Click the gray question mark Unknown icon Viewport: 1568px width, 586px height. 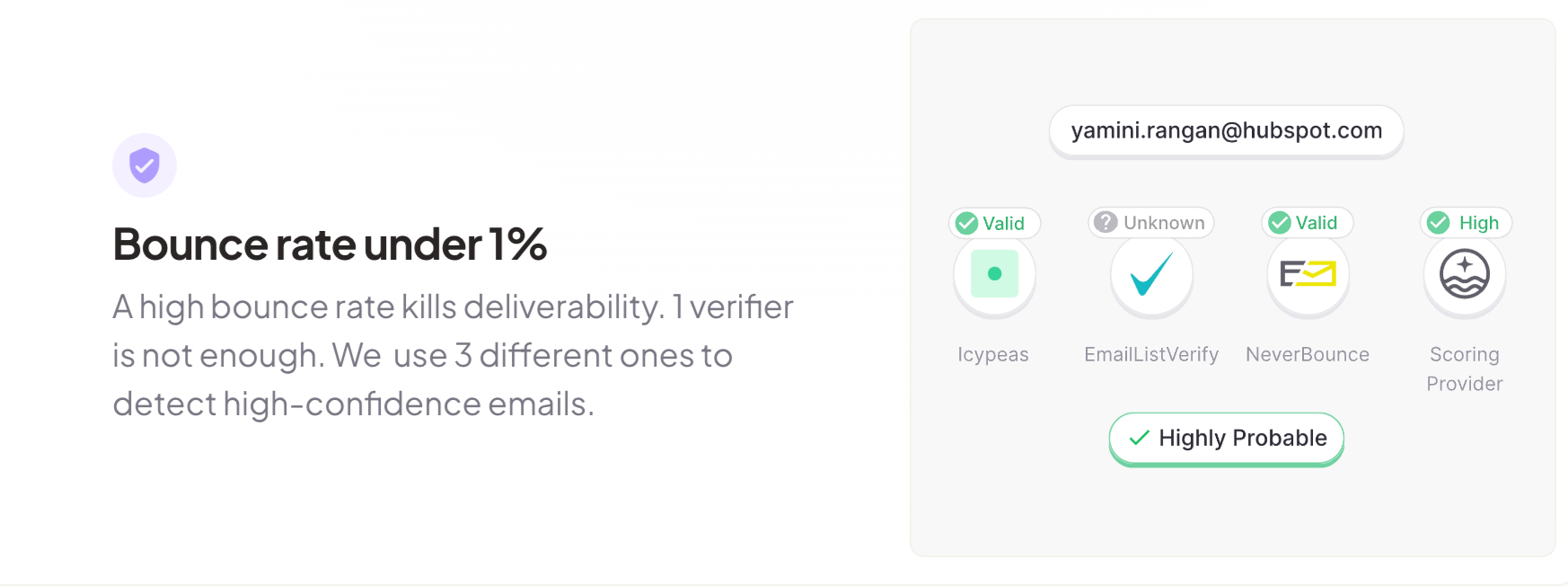click(x=1106, y=222)
